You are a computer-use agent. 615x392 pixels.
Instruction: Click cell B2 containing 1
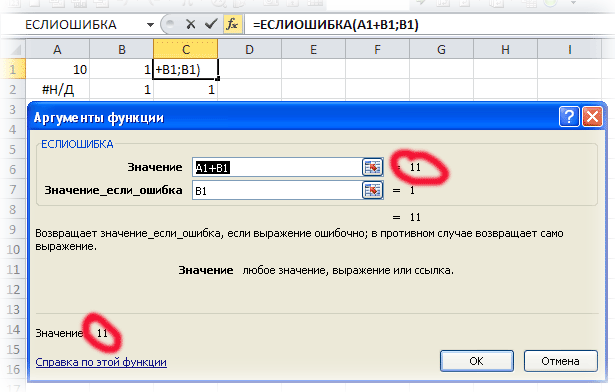[122, 89]
